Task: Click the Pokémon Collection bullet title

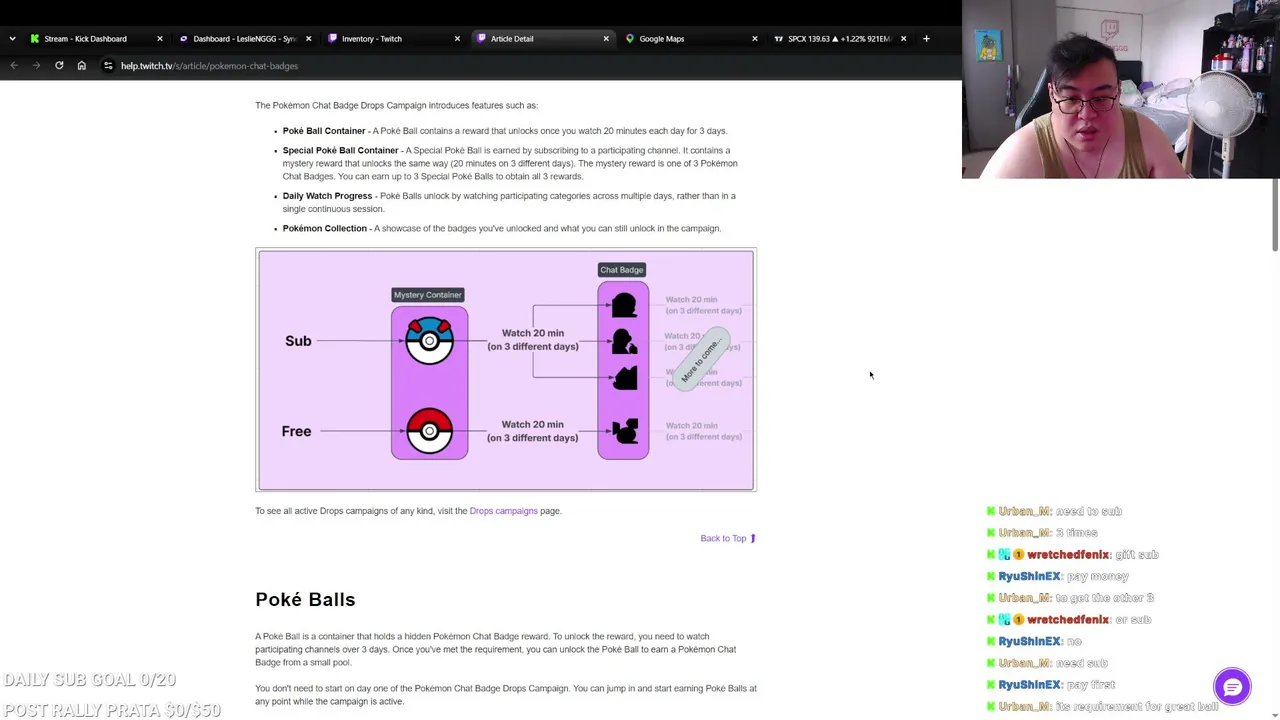Action: (x=325, y=228)
